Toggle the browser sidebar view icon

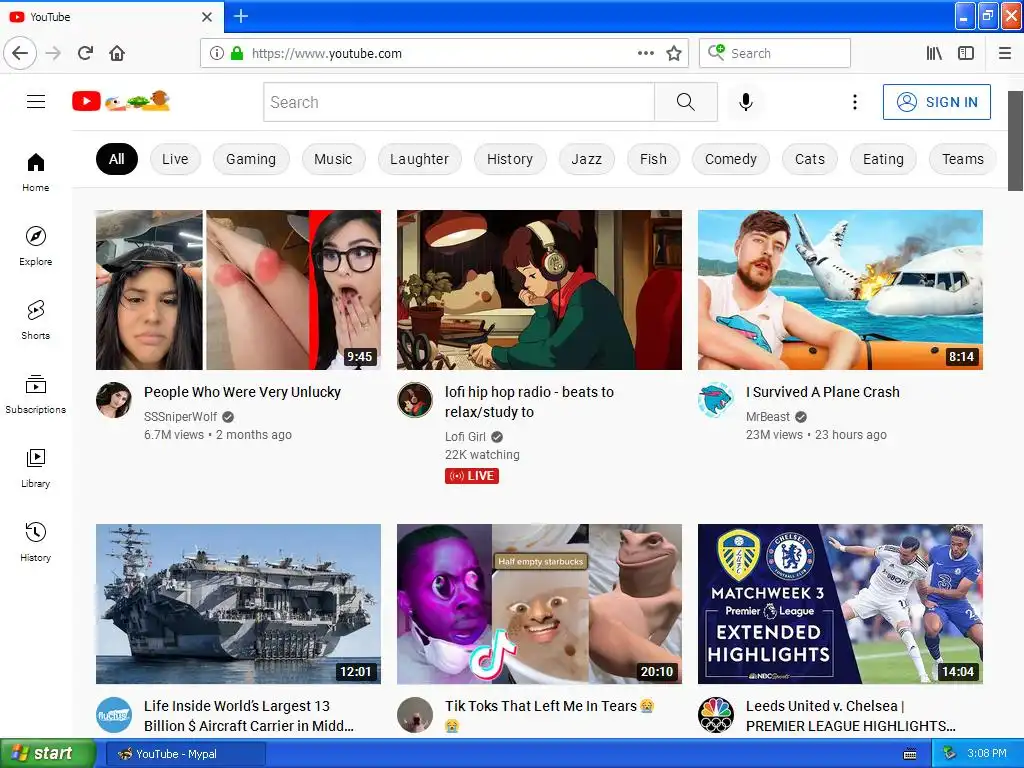pyautogui.click(x=966, y=53)
